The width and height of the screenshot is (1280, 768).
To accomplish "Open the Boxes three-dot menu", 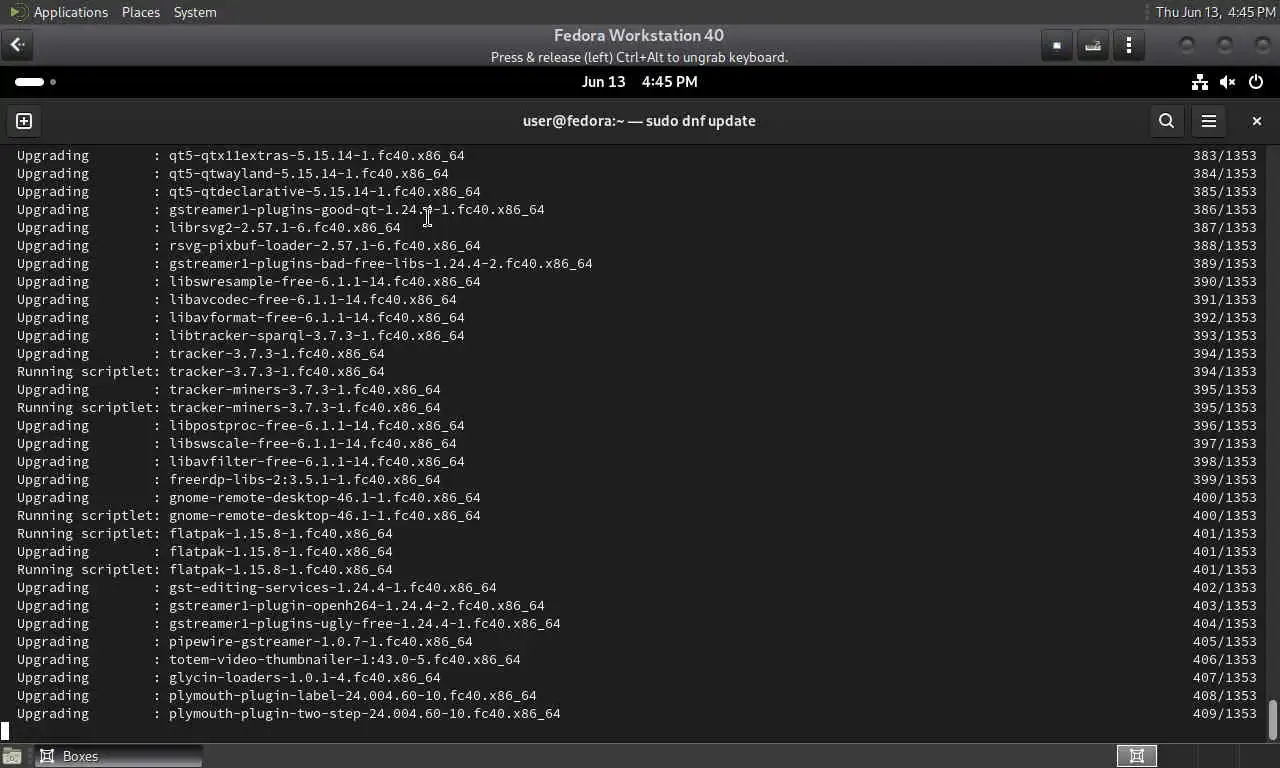I will click(x=1129, y=45).
